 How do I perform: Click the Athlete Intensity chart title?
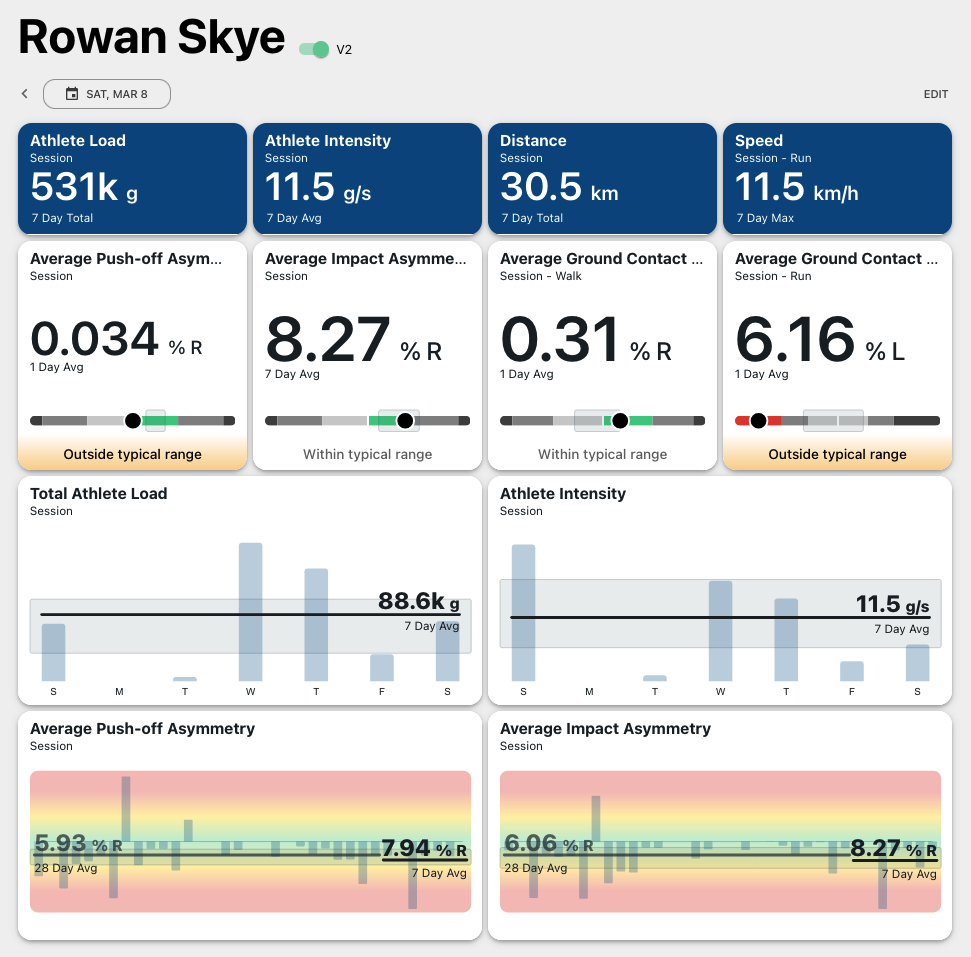click(x=563, y=494)
